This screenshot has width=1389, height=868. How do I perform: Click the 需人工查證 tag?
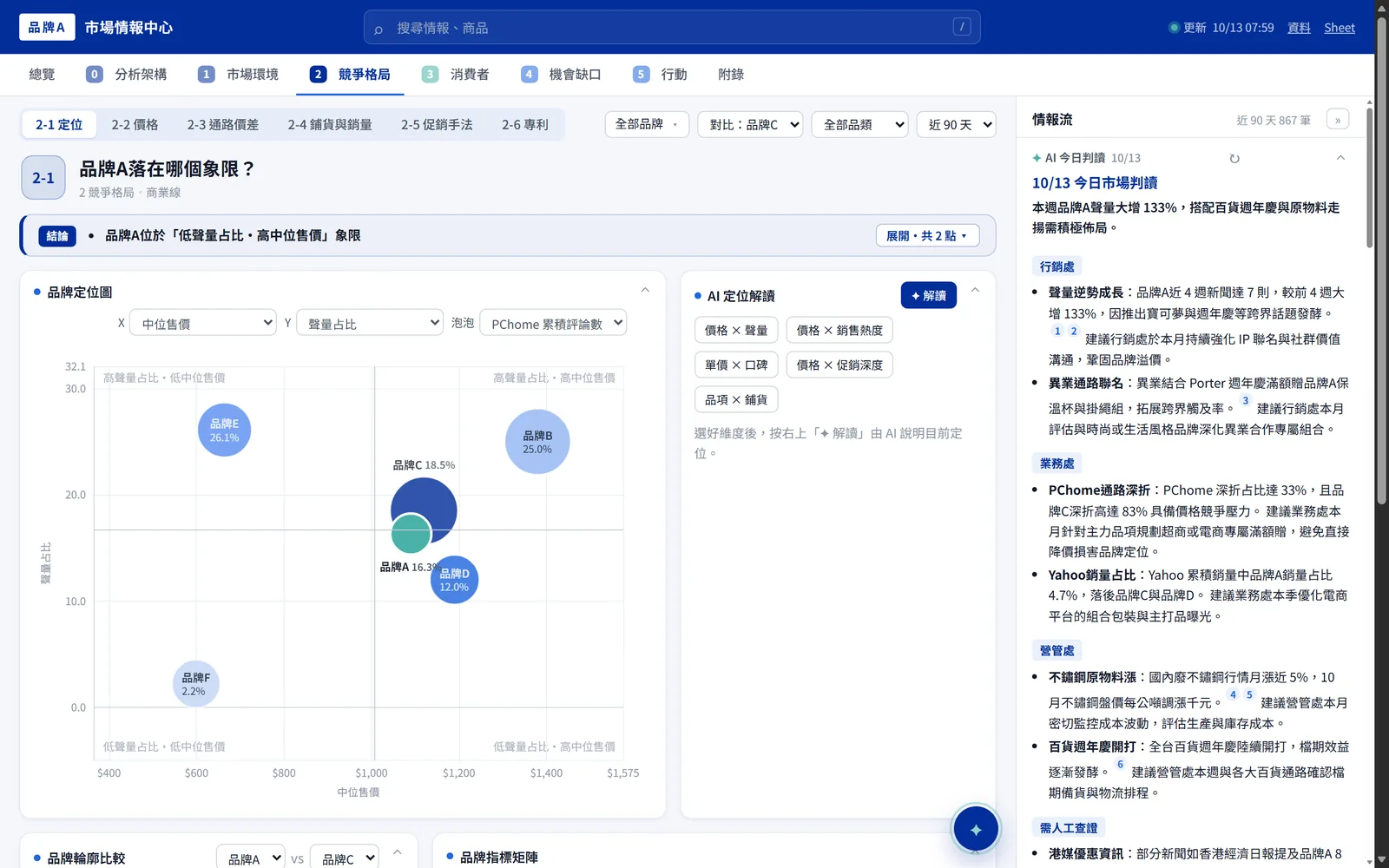[x=1069, y=828]
